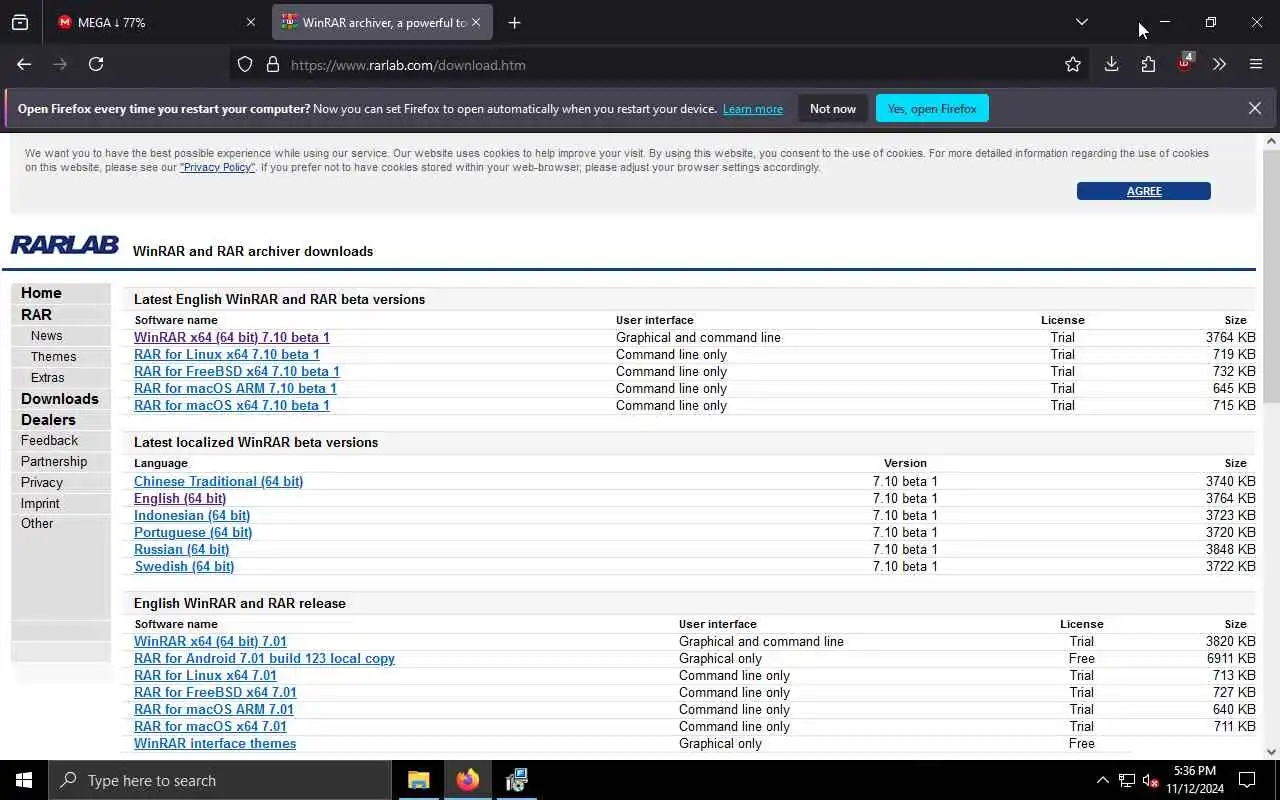Click the uBlock Origin extension icon
This screenshot has width=1280, height=800.
pyautogui.click(x=1185, y=63)
